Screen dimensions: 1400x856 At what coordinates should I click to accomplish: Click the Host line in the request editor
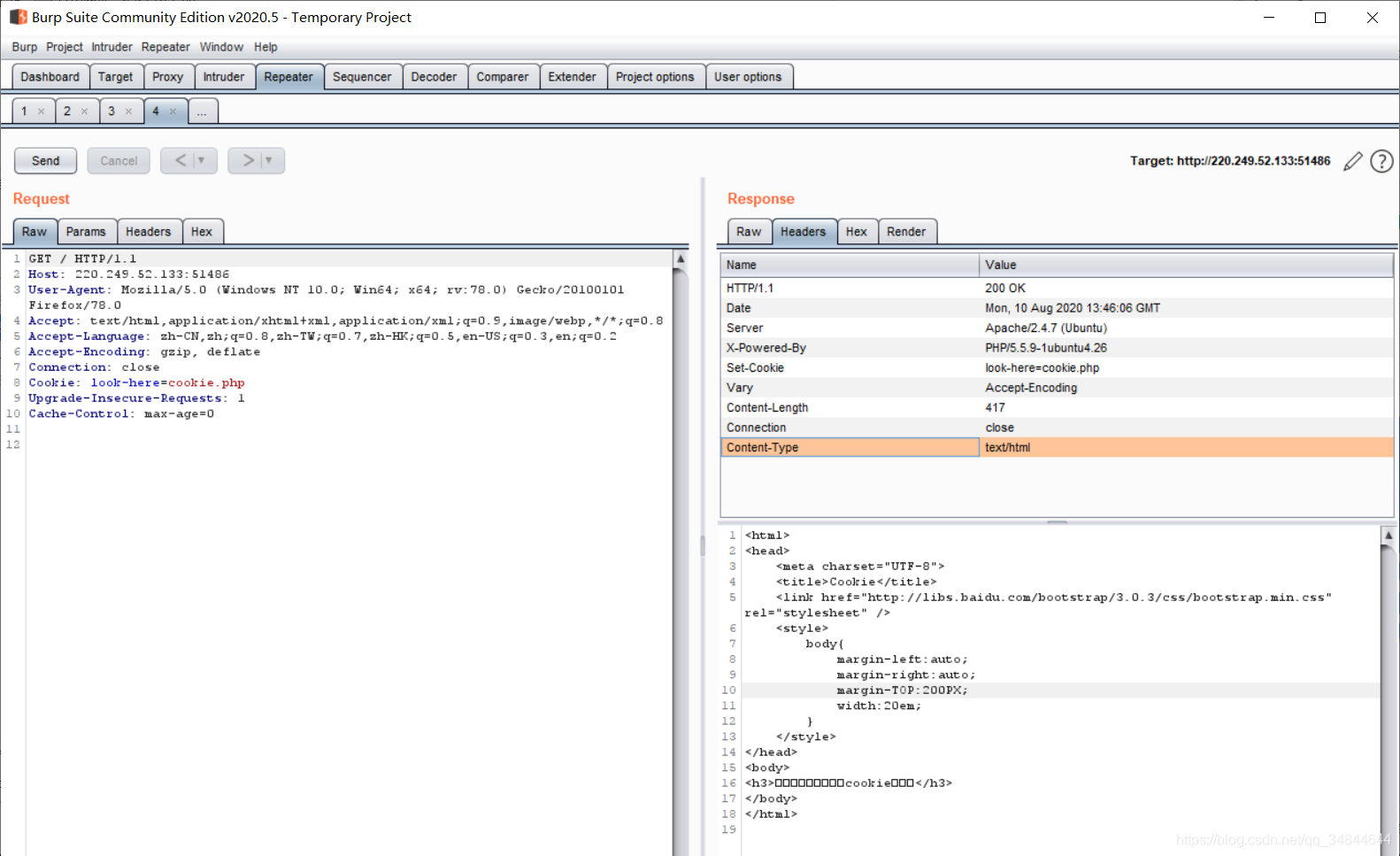tap(128, 274)
